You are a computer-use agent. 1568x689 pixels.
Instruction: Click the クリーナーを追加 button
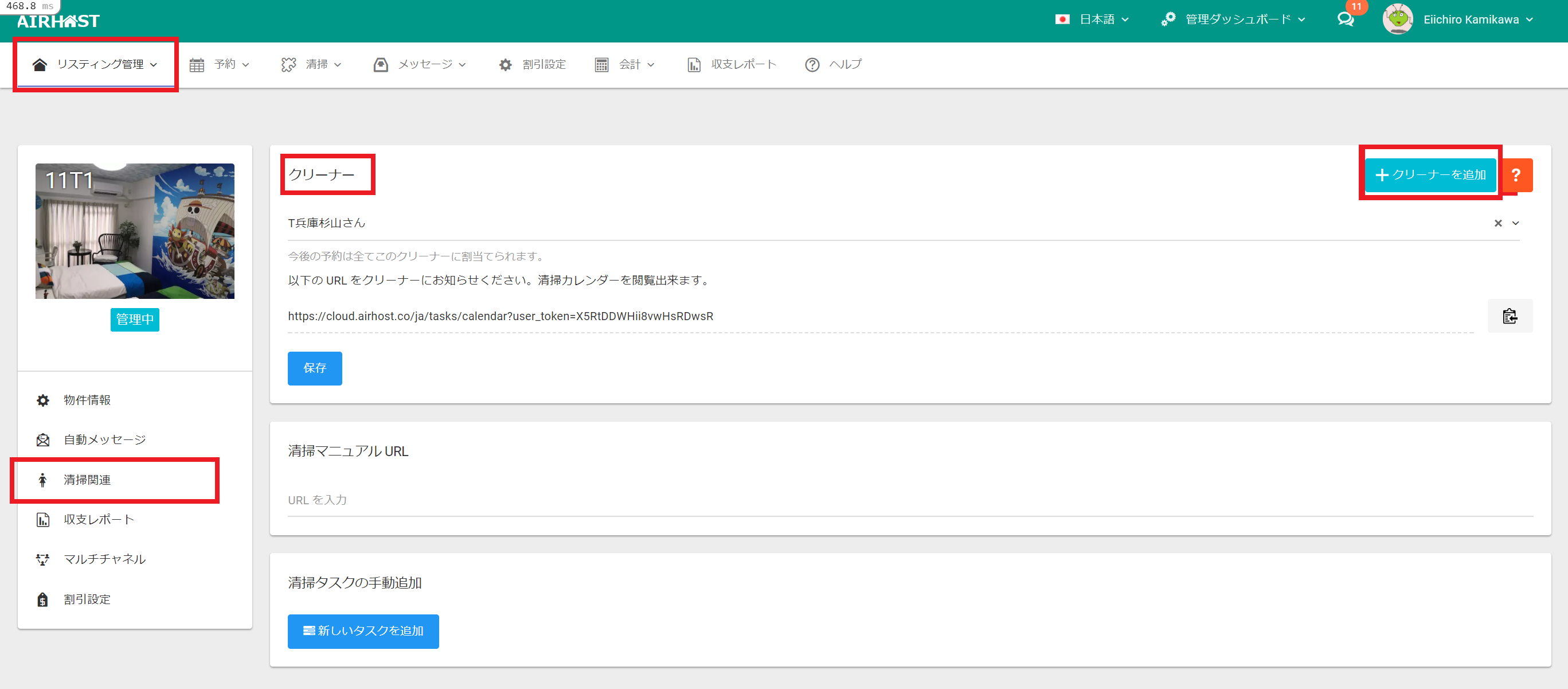[x=1430, y=176]
